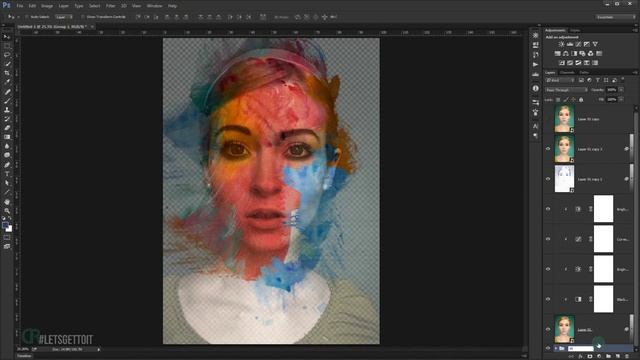Toggle the Auto-Select checkbox
640x360 pixels.
click(x=27, y=17)
